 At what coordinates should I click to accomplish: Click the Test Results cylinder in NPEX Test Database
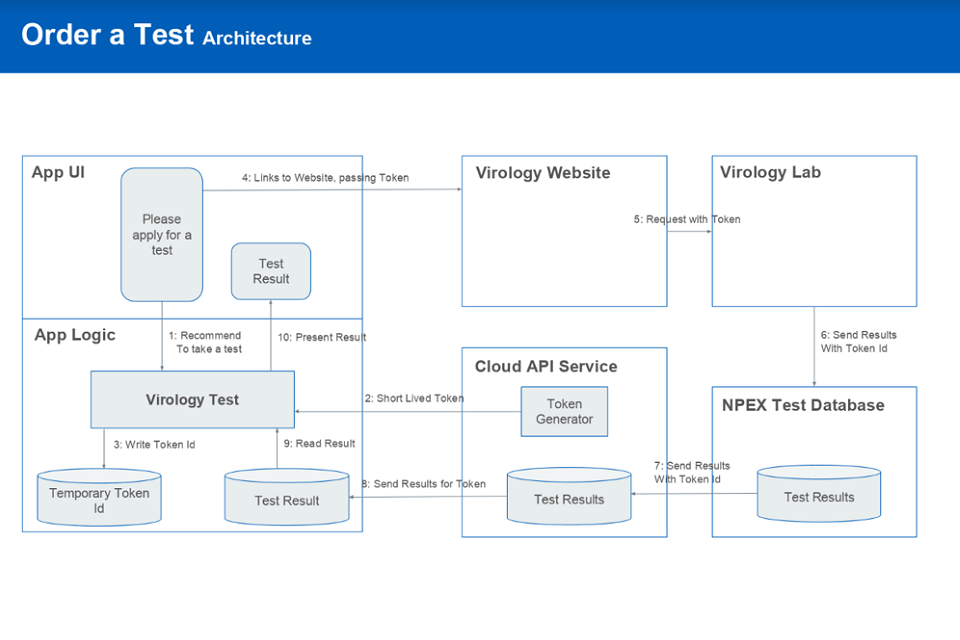[x=819, y=494]
